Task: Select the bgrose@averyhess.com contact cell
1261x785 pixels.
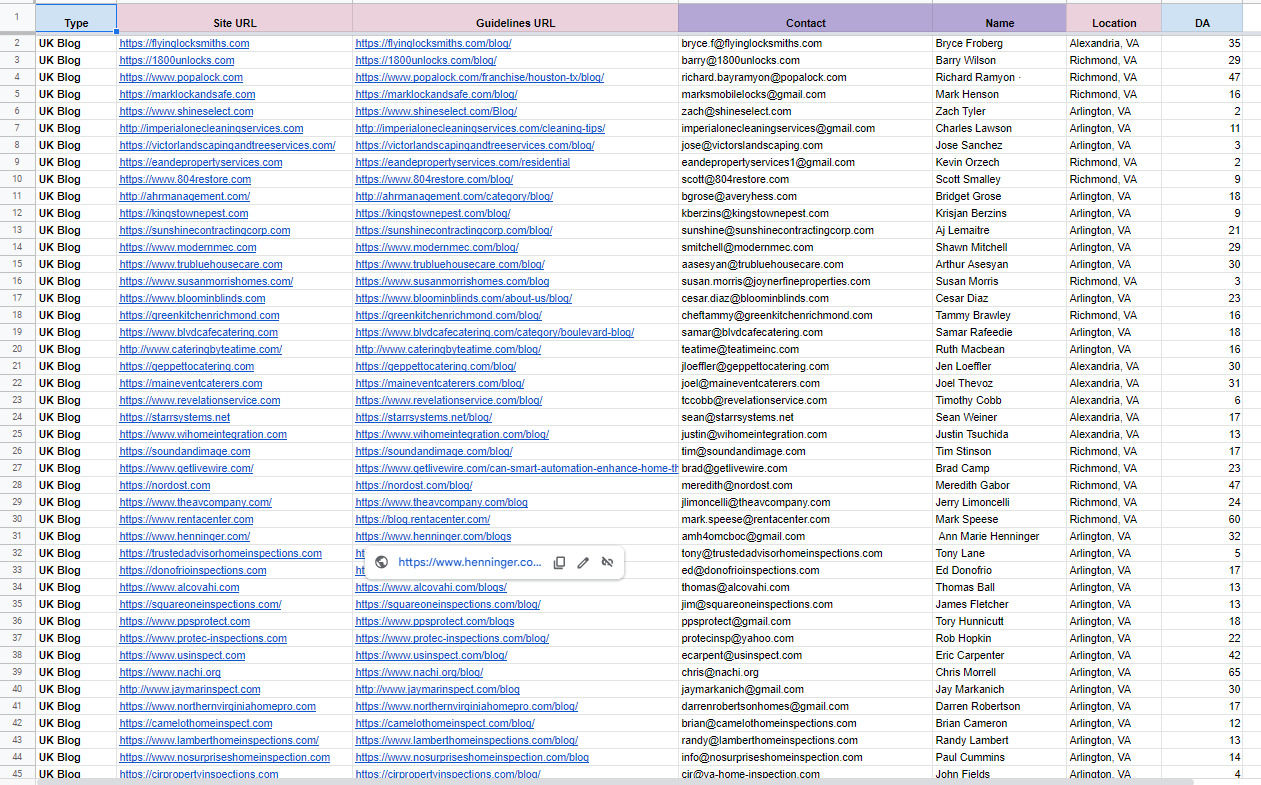Action: [806, 196]
